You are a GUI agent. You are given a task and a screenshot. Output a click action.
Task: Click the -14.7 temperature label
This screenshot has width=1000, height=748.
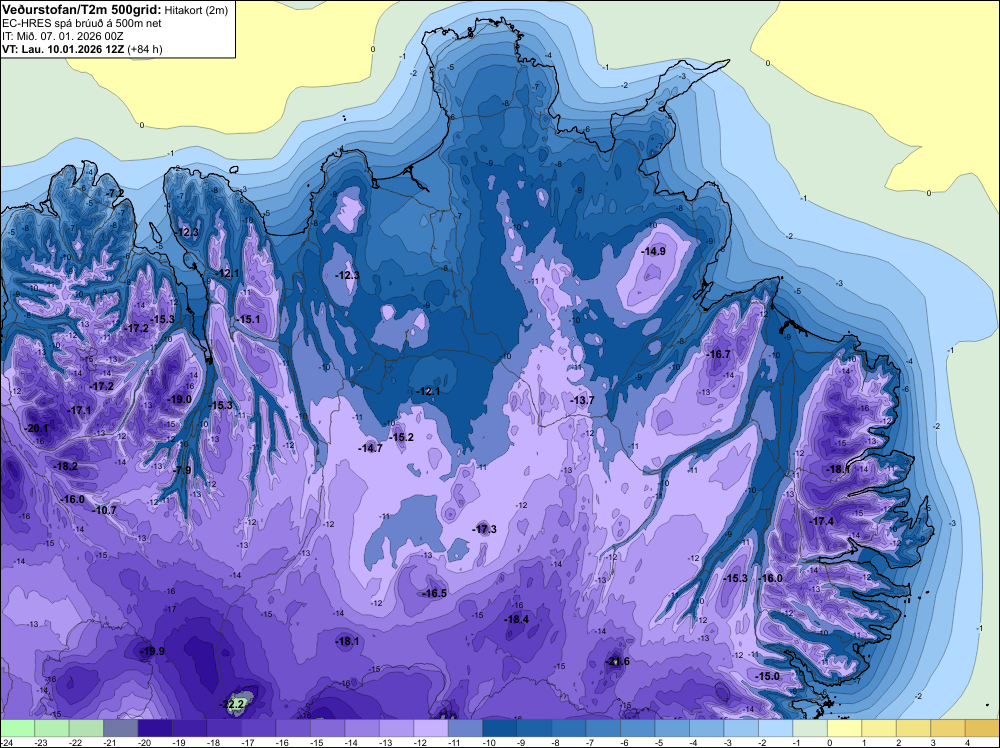(371, 448)
